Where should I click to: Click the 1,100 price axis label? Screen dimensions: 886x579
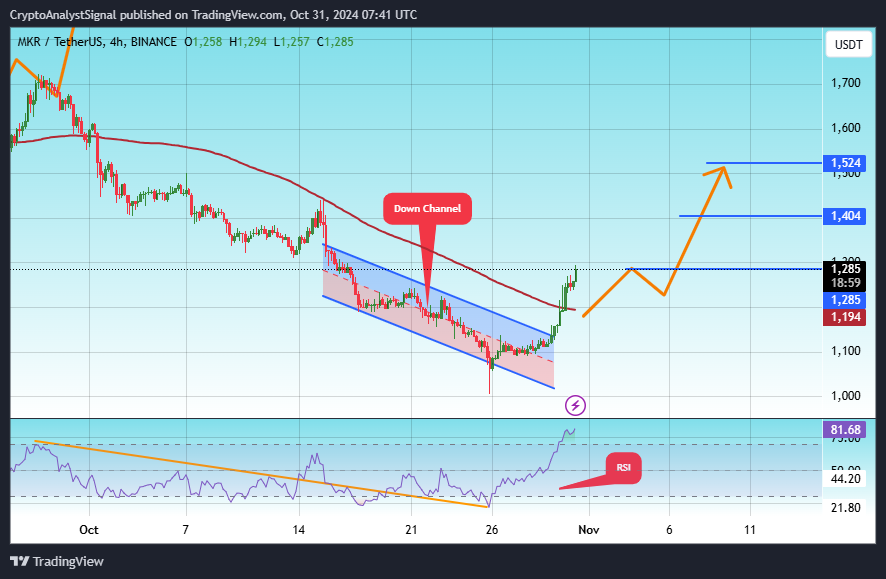click(846, 351)
